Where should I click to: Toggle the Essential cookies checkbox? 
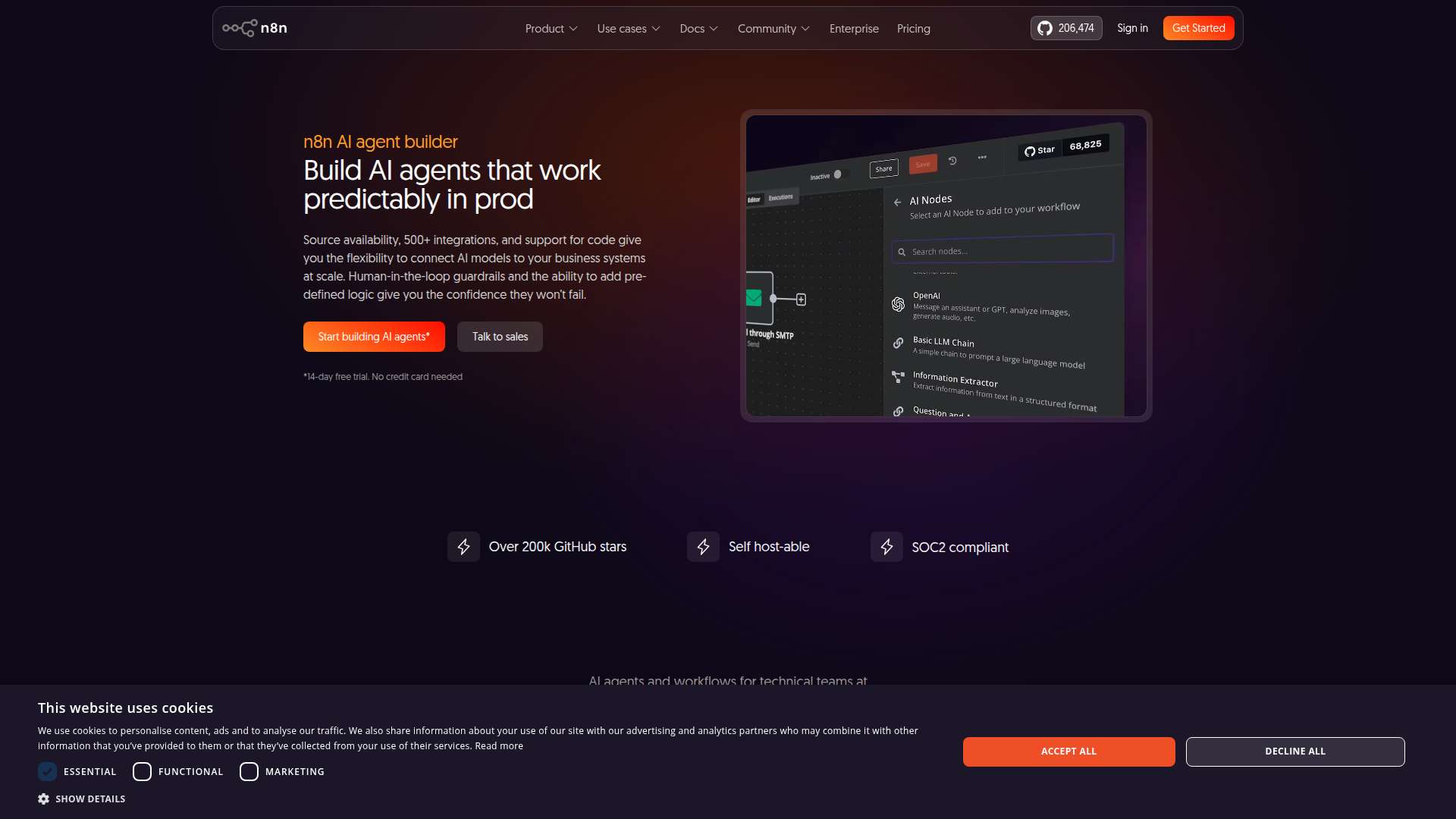coord(47,771)
